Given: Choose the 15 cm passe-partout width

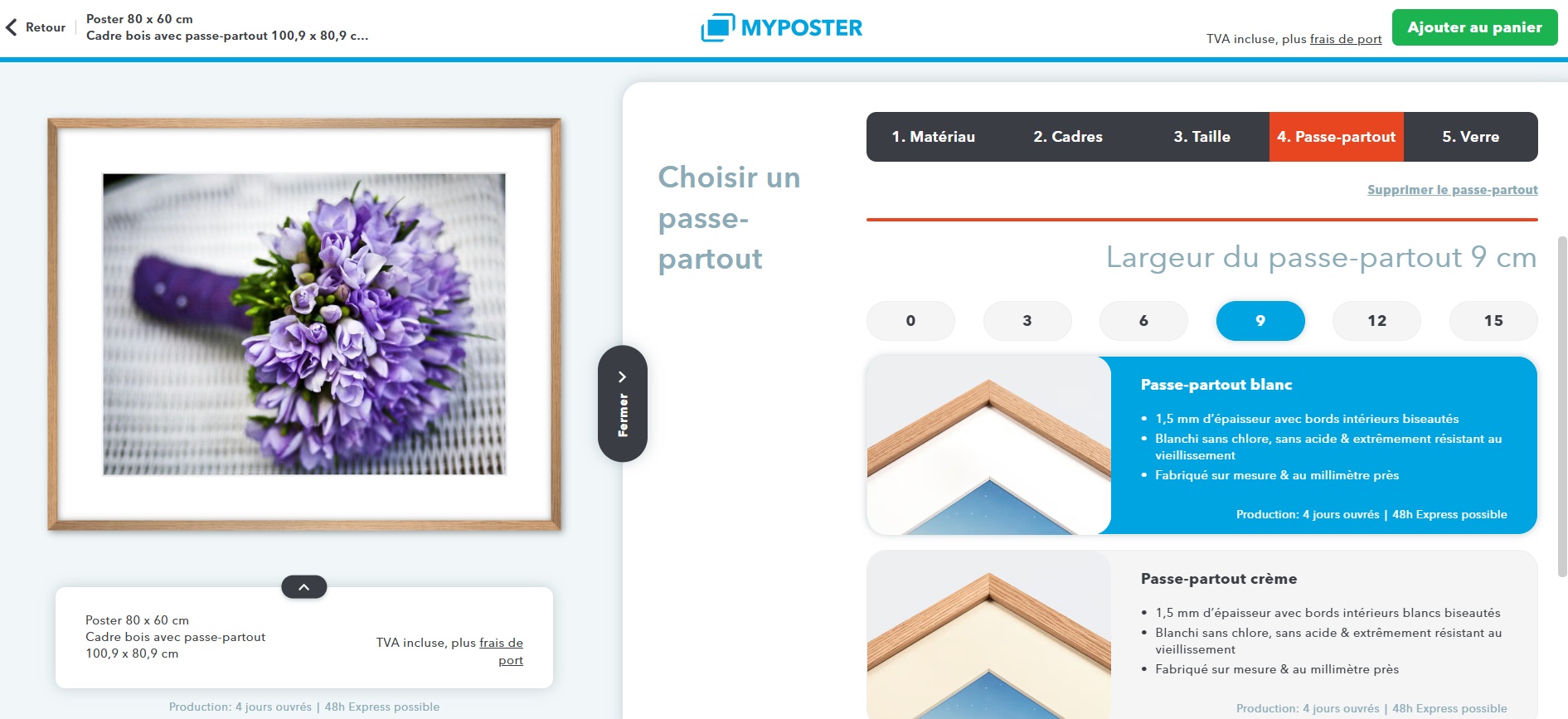Looking at the screenshot, I should point(1493,321).
